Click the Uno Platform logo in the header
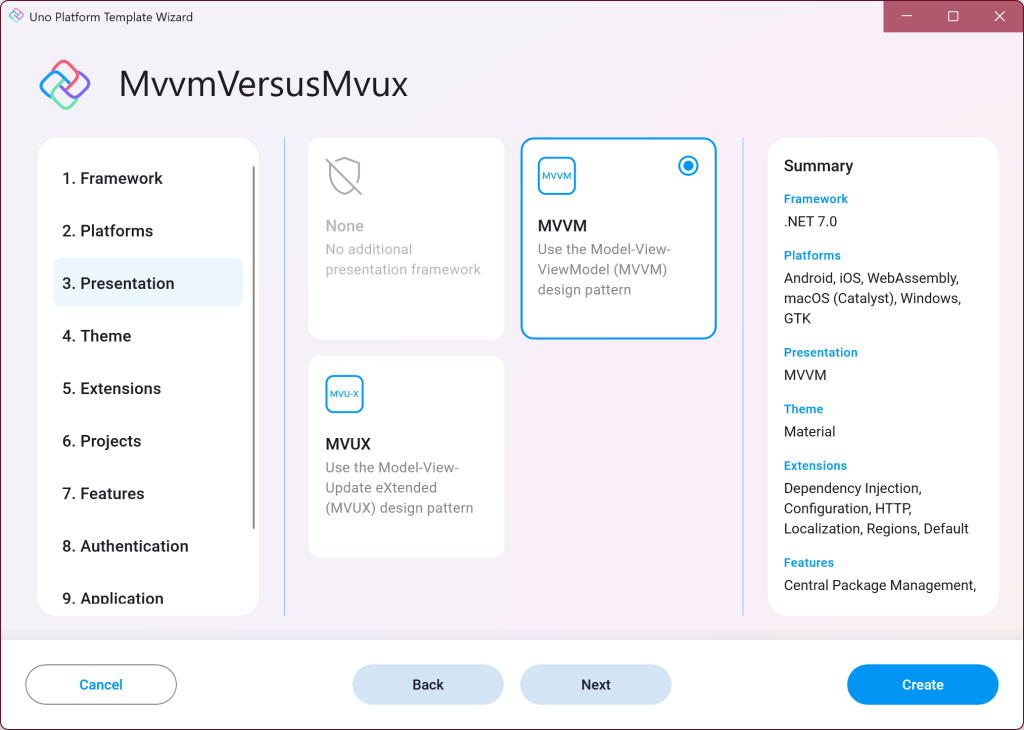 pos(64,84)
